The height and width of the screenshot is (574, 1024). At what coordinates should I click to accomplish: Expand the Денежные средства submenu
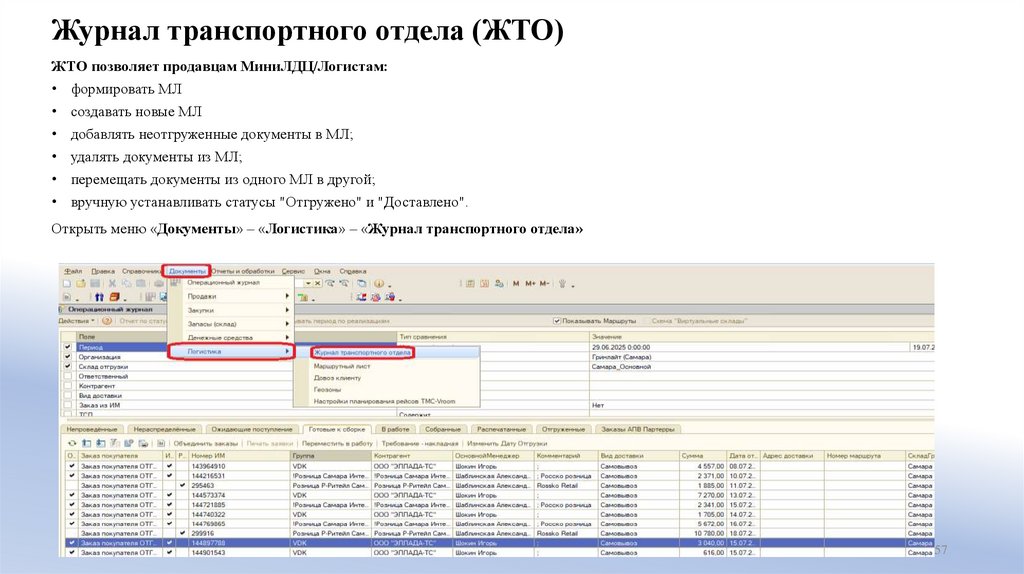coord(230,338)
